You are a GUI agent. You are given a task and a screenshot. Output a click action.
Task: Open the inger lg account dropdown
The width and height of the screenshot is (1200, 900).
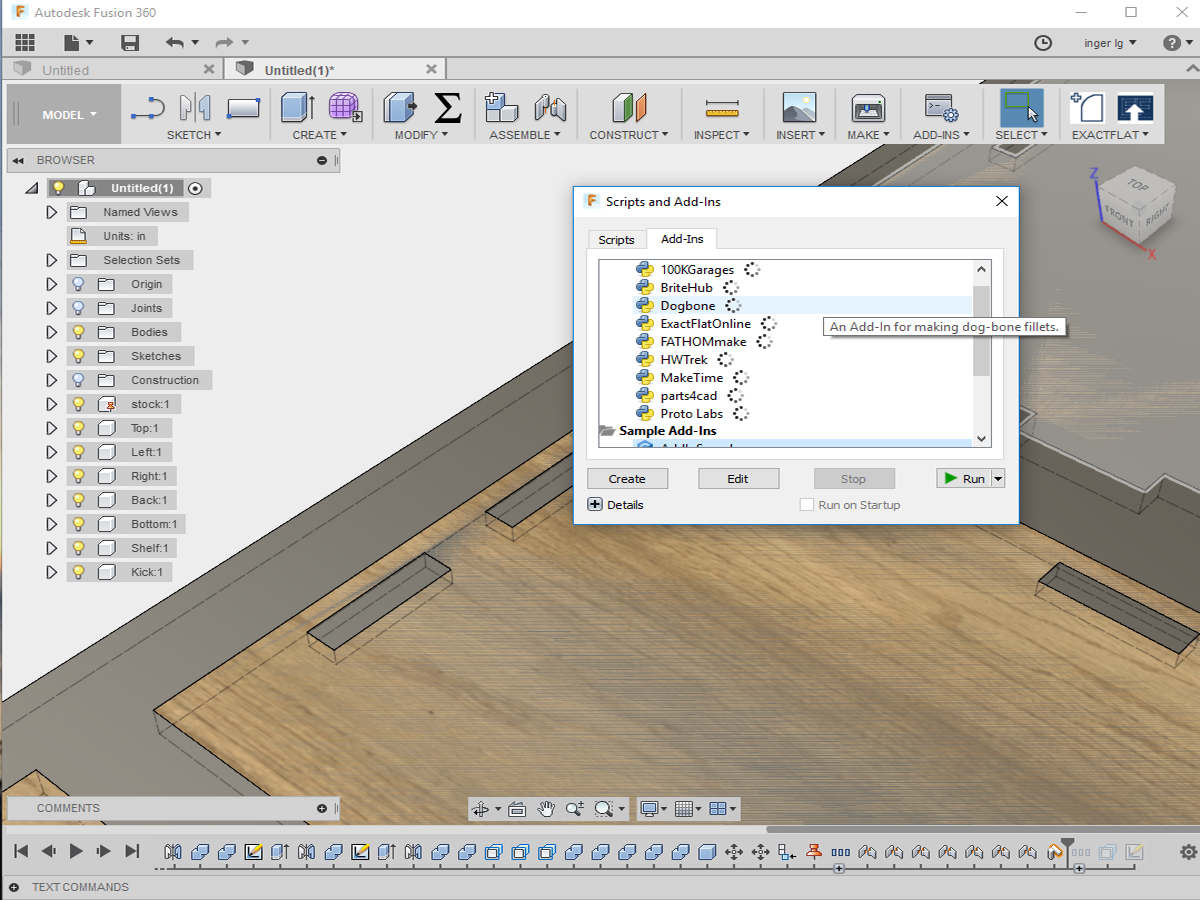(x=1110, y=43)
